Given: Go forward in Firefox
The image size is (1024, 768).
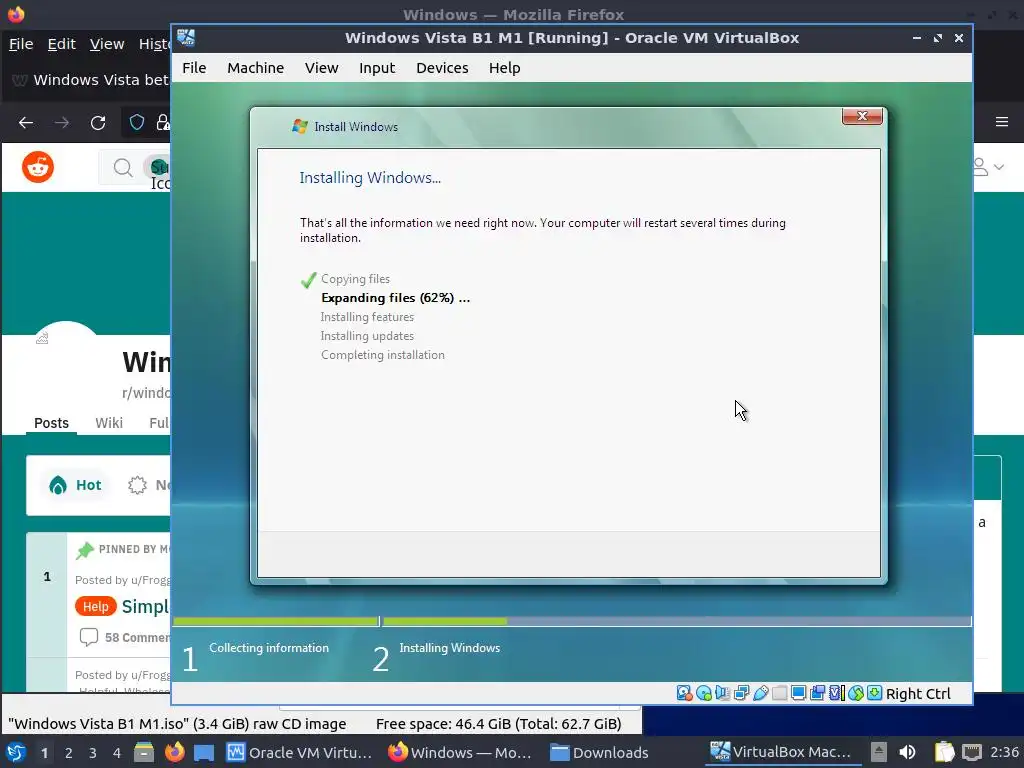Looking at the screenshot, I should tap(62, 123).
